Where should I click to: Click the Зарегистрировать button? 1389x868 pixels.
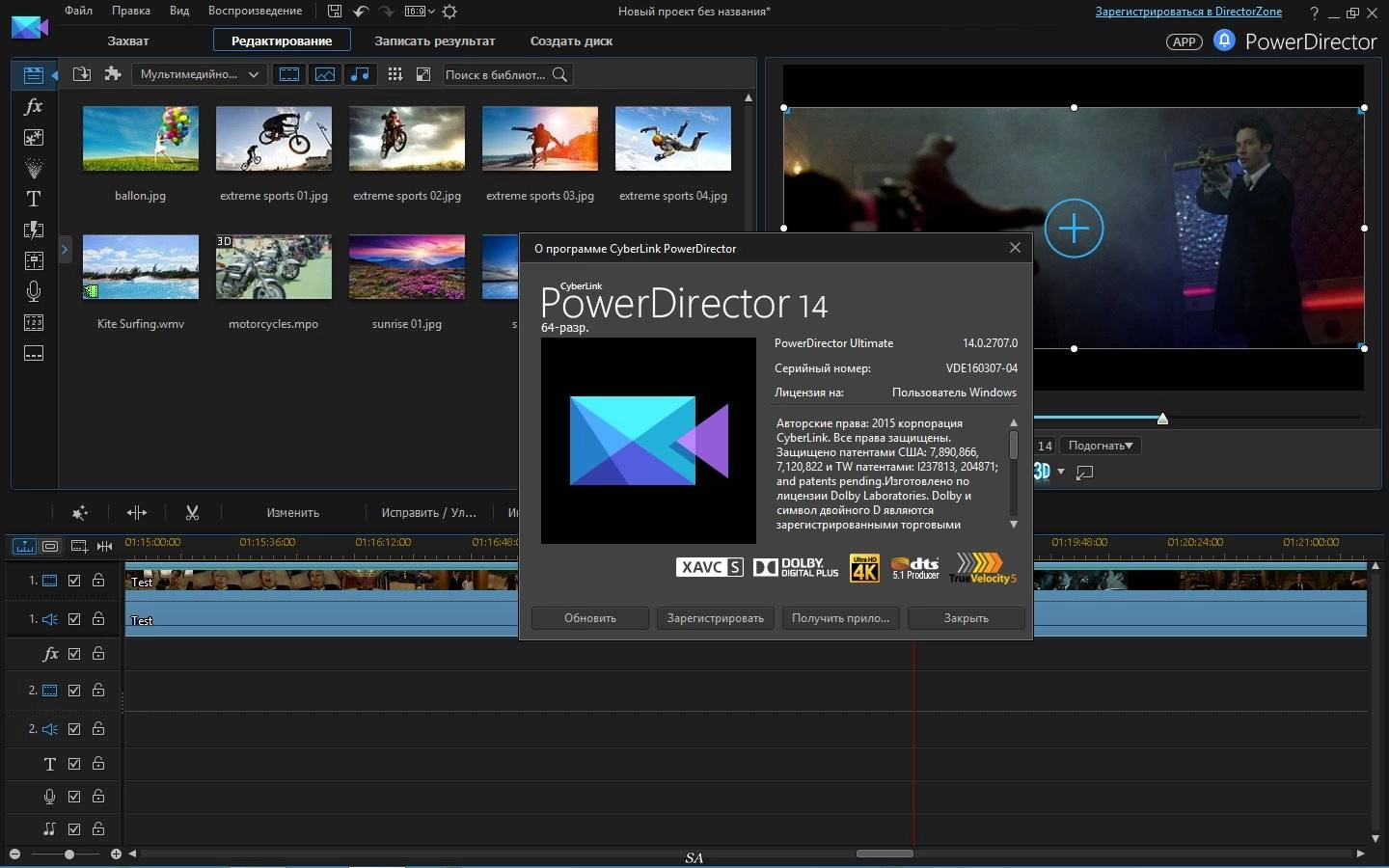tap(716, 618)
